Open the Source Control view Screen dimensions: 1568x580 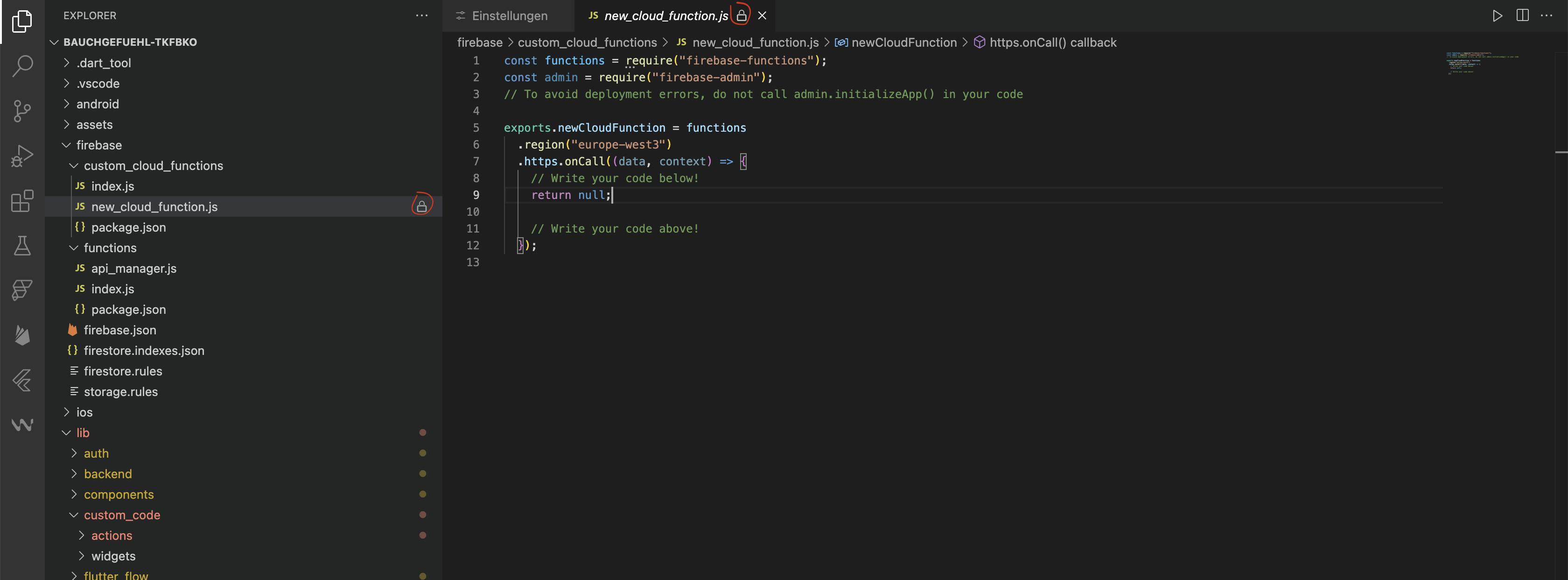[22, 111]
